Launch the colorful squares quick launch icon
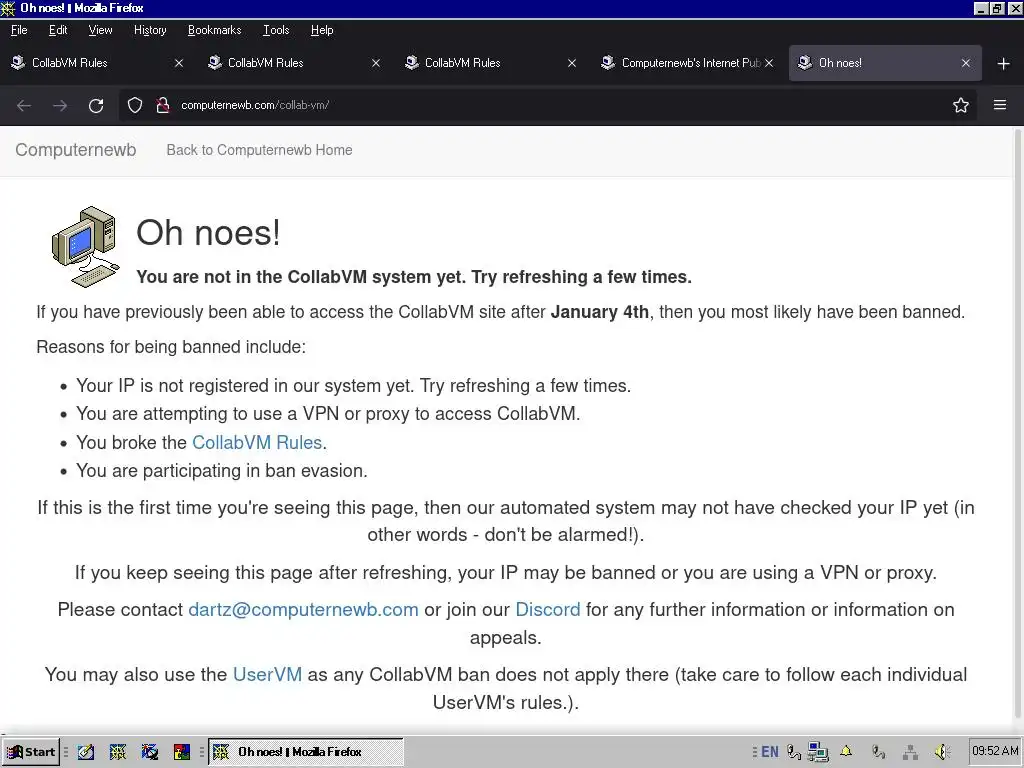 coord(182,752)
